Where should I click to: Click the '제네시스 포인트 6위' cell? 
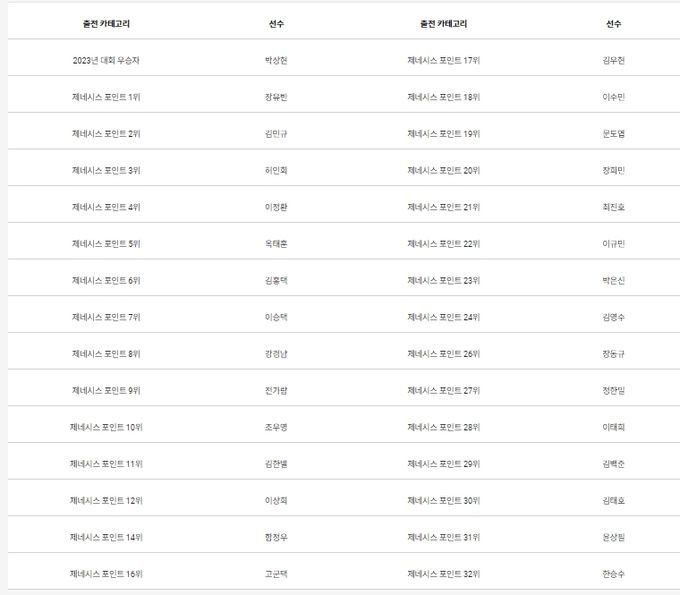(x=106, y=281)
